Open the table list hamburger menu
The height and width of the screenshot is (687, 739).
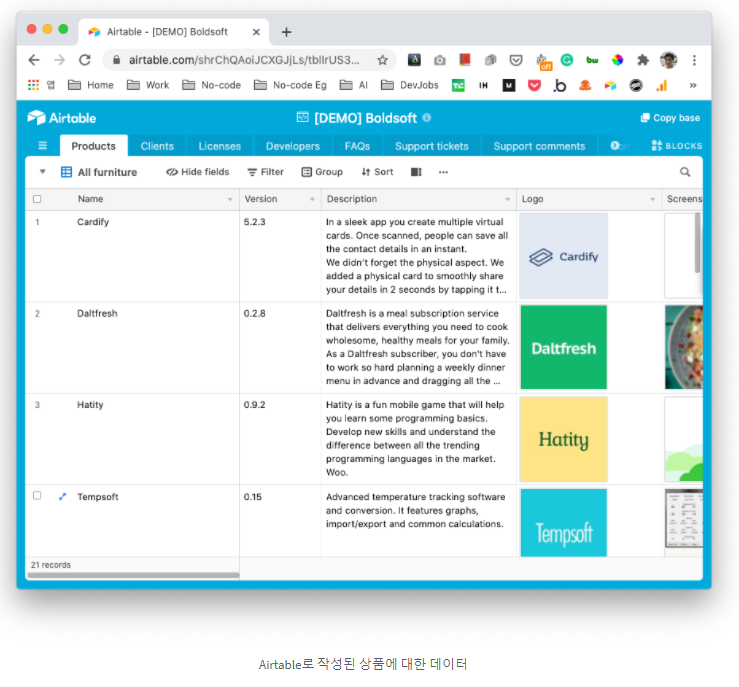click(42, 146)
